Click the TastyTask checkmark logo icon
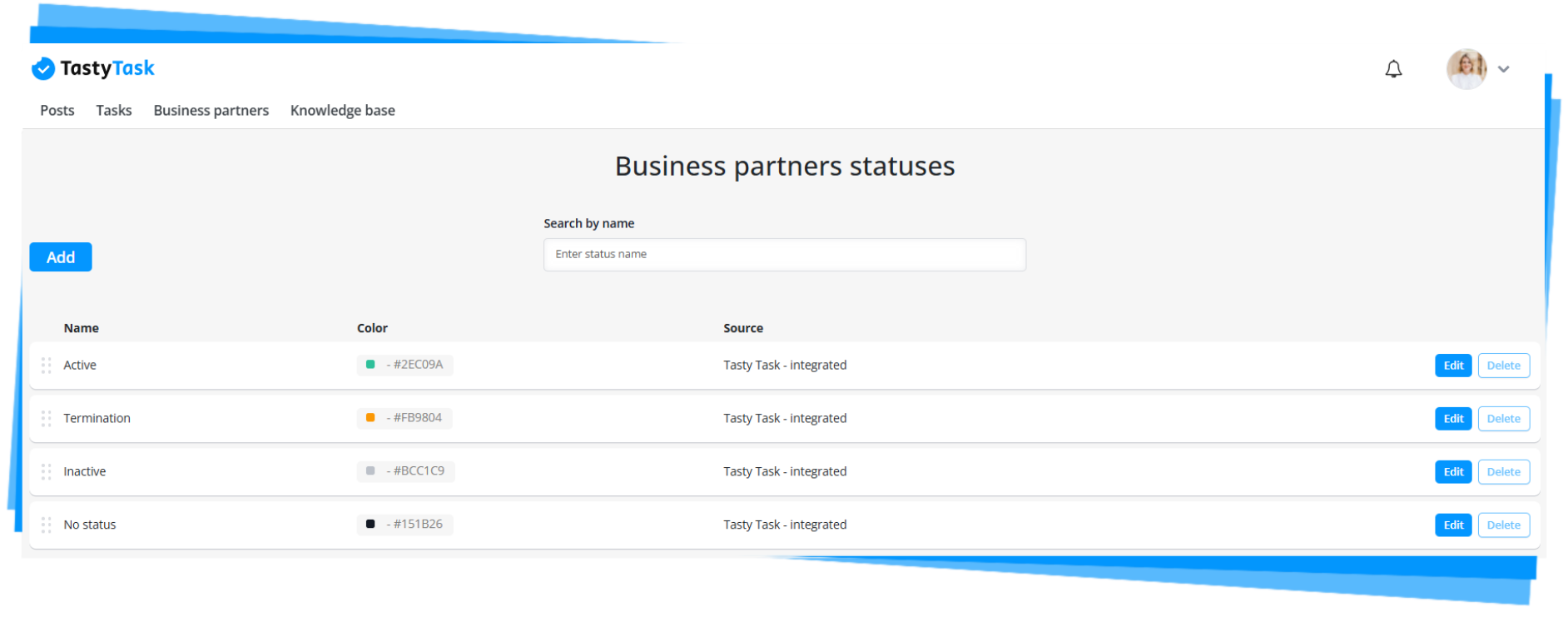Screen dimensions: 1568x617 (43, 68)
